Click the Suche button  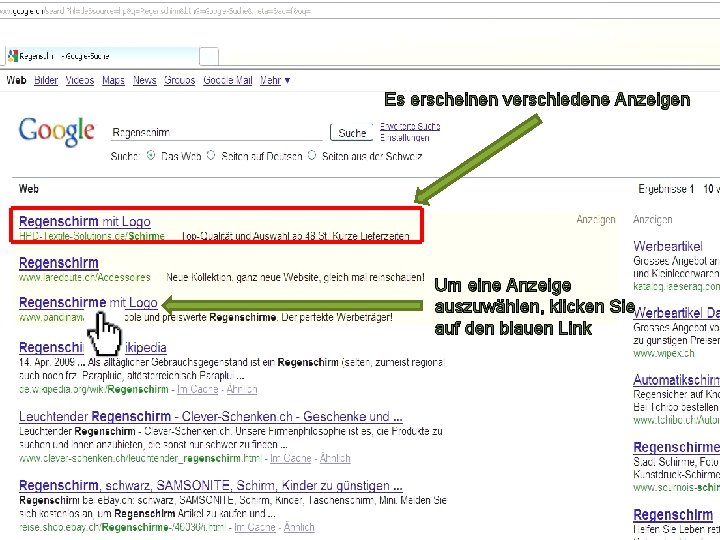[x=351, y=133]
